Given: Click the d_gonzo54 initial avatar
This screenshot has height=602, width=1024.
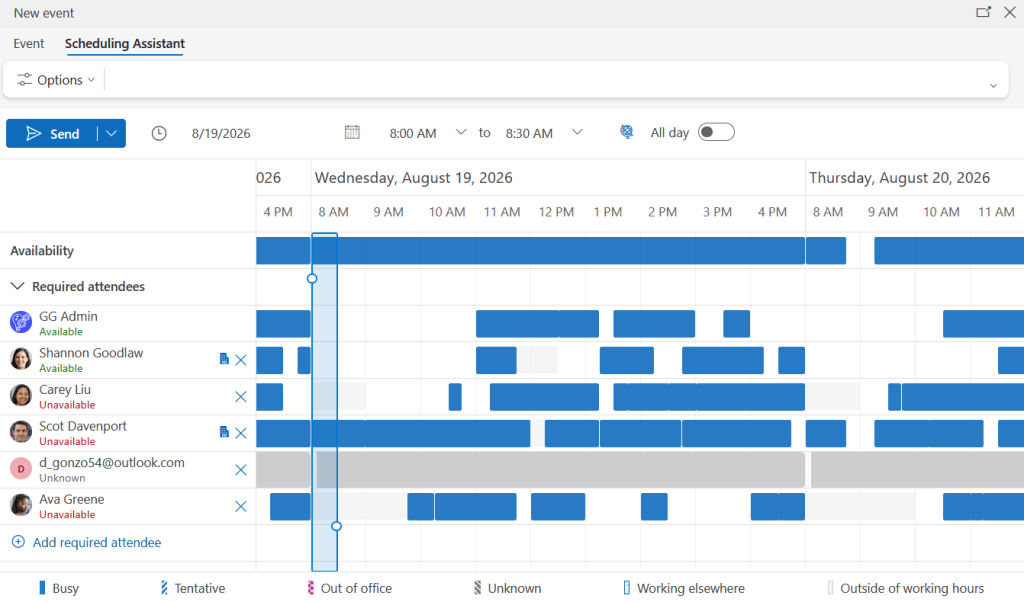Looking at the screenshot, I should tap(21, 468).
